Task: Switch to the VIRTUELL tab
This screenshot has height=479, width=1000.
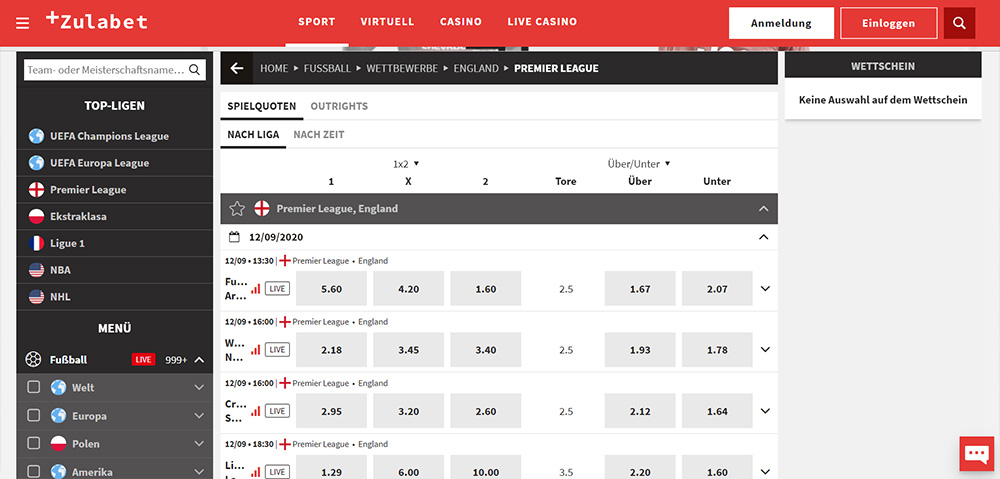Action: (x=387, y=22)
